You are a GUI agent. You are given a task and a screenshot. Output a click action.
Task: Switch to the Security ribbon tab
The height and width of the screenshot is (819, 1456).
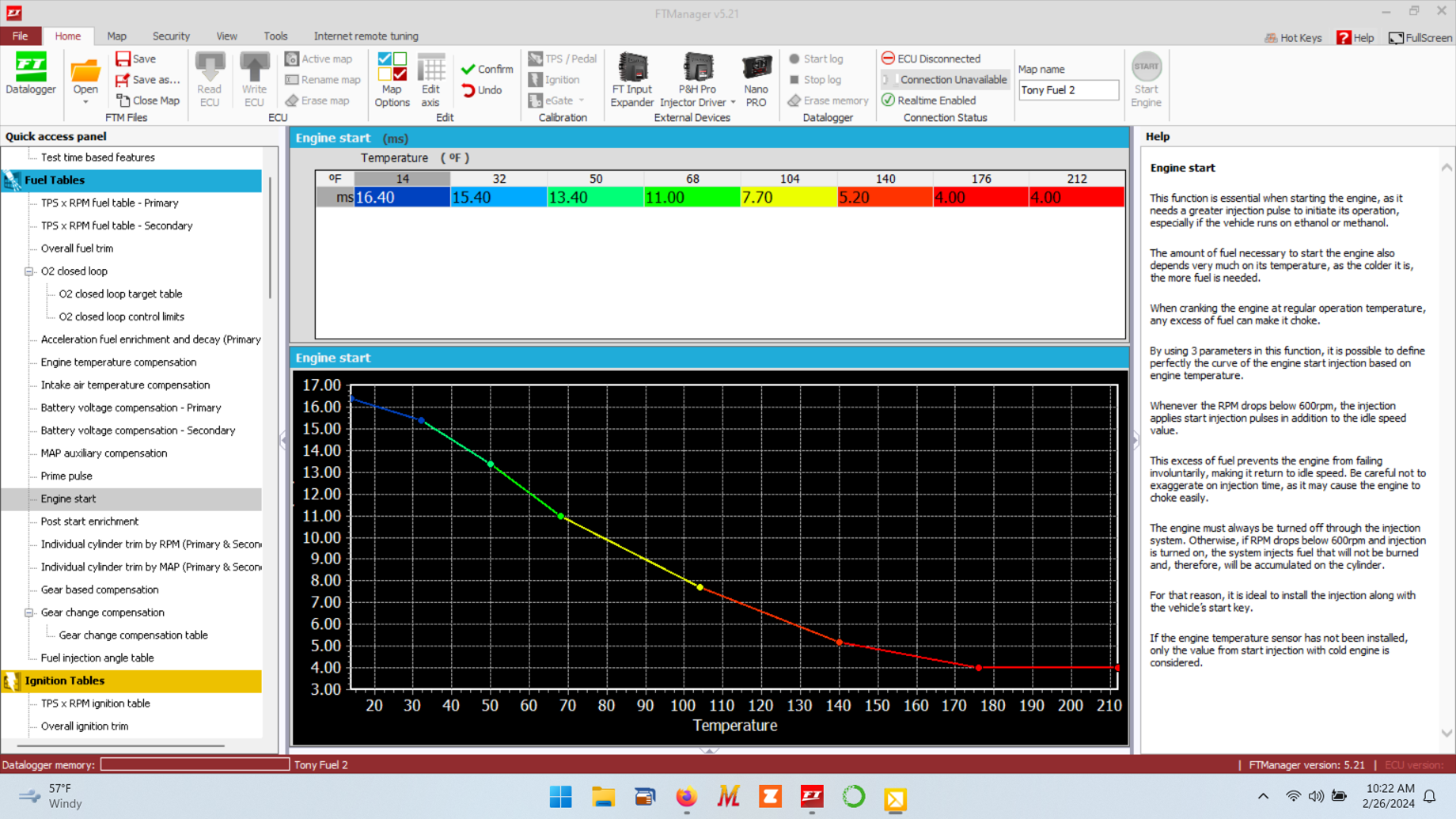(171, 36)
